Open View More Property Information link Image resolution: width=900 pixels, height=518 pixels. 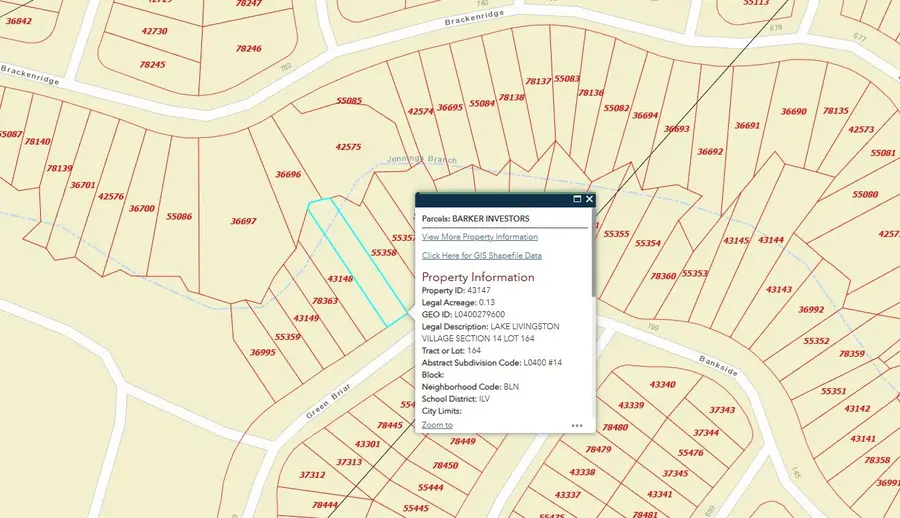tap(479, 237)
